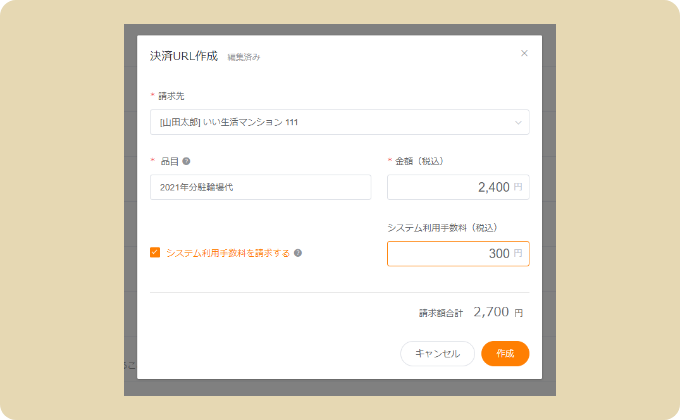Click the 金額(税込) field label
Screen dimensions: 680x420
[419, 161]
